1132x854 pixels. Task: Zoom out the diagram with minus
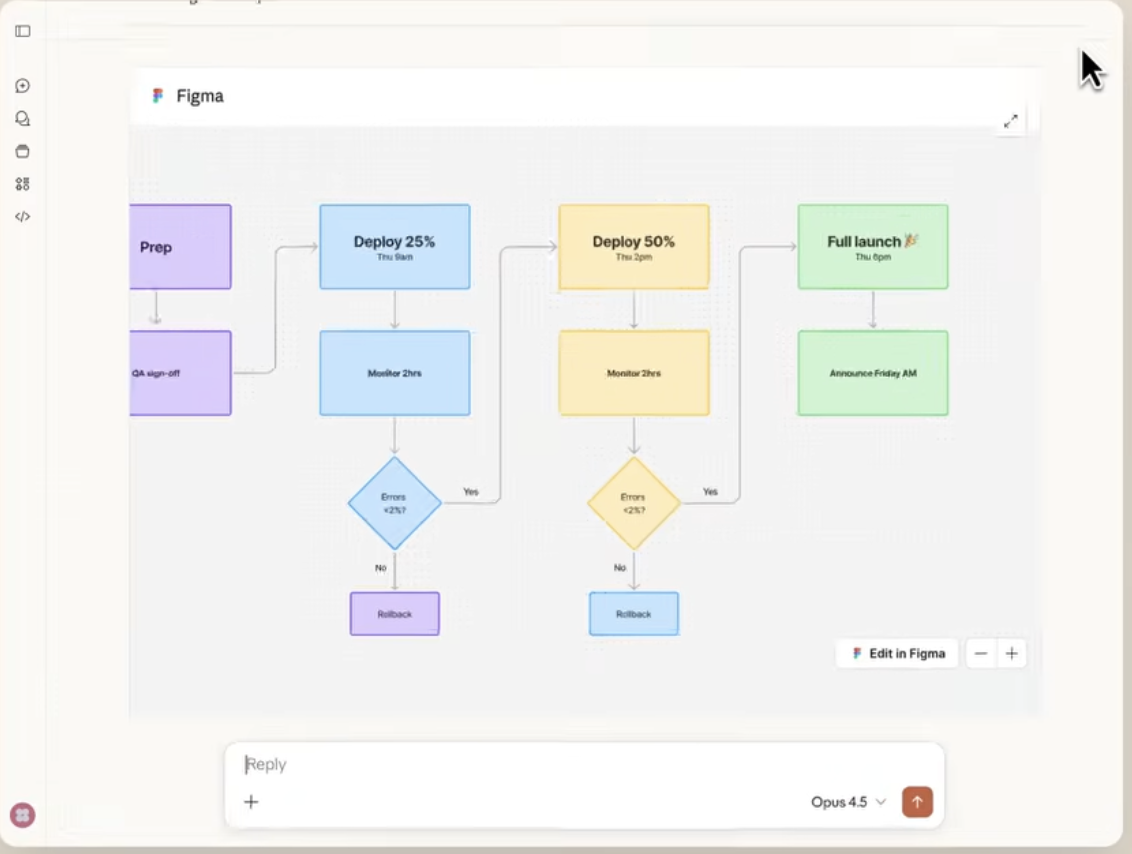click(980, 654)
